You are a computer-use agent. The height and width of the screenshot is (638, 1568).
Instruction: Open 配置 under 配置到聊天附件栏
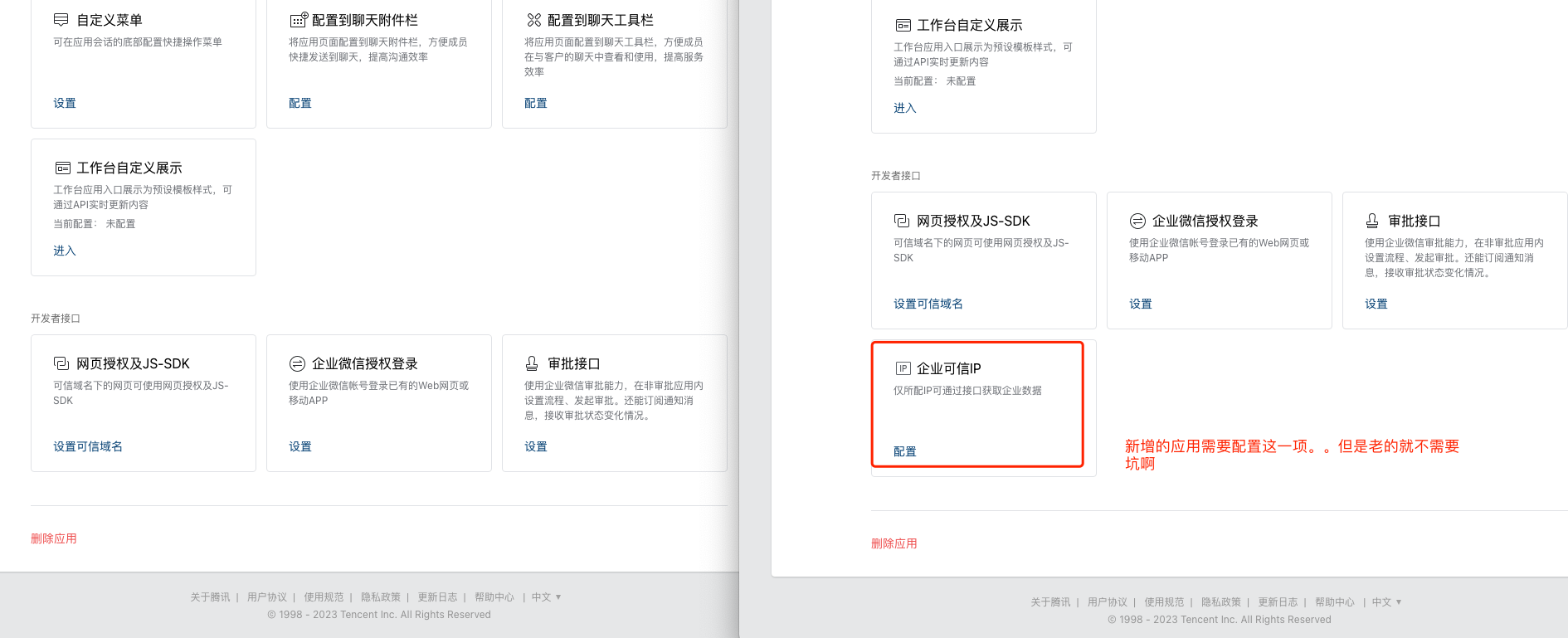click(x=300, y=103)
